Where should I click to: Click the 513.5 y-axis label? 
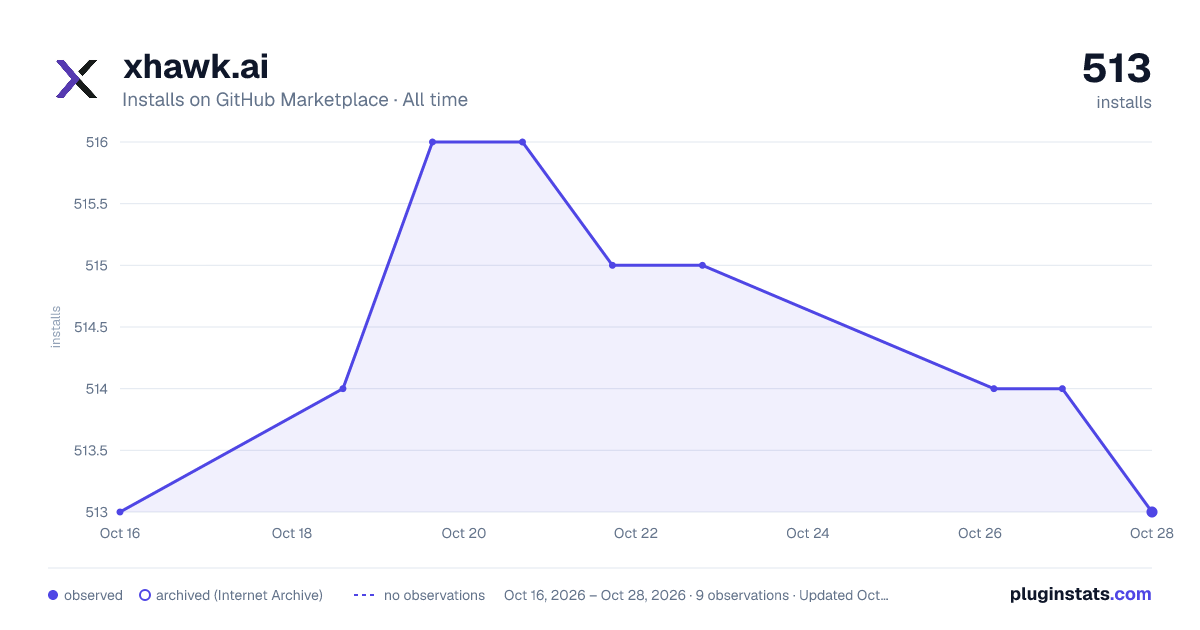point(91,450)
